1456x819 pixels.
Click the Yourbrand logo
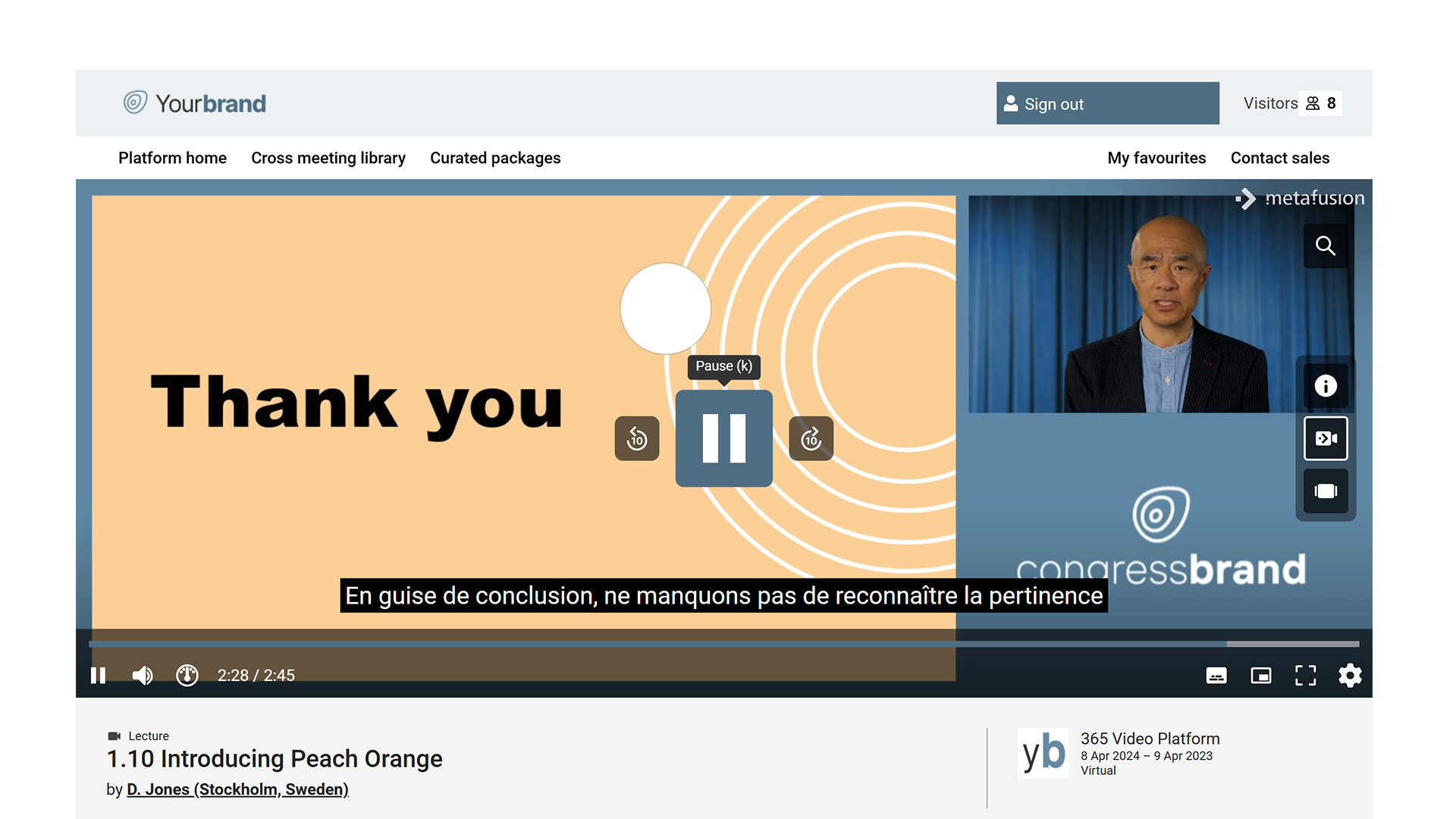[x=196, y=103]
